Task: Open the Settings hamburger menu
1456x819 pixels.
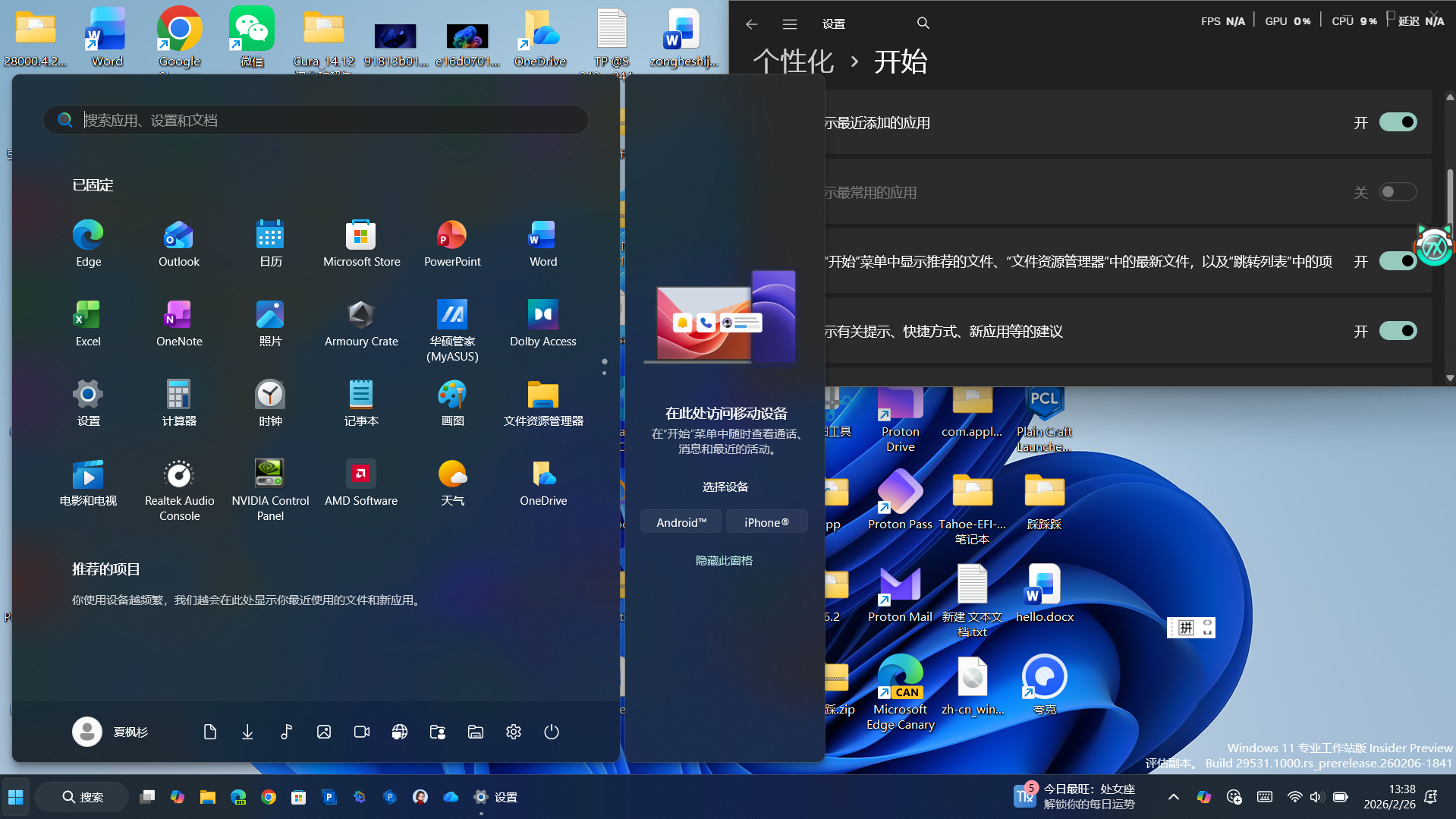Action: coord(789,24)
